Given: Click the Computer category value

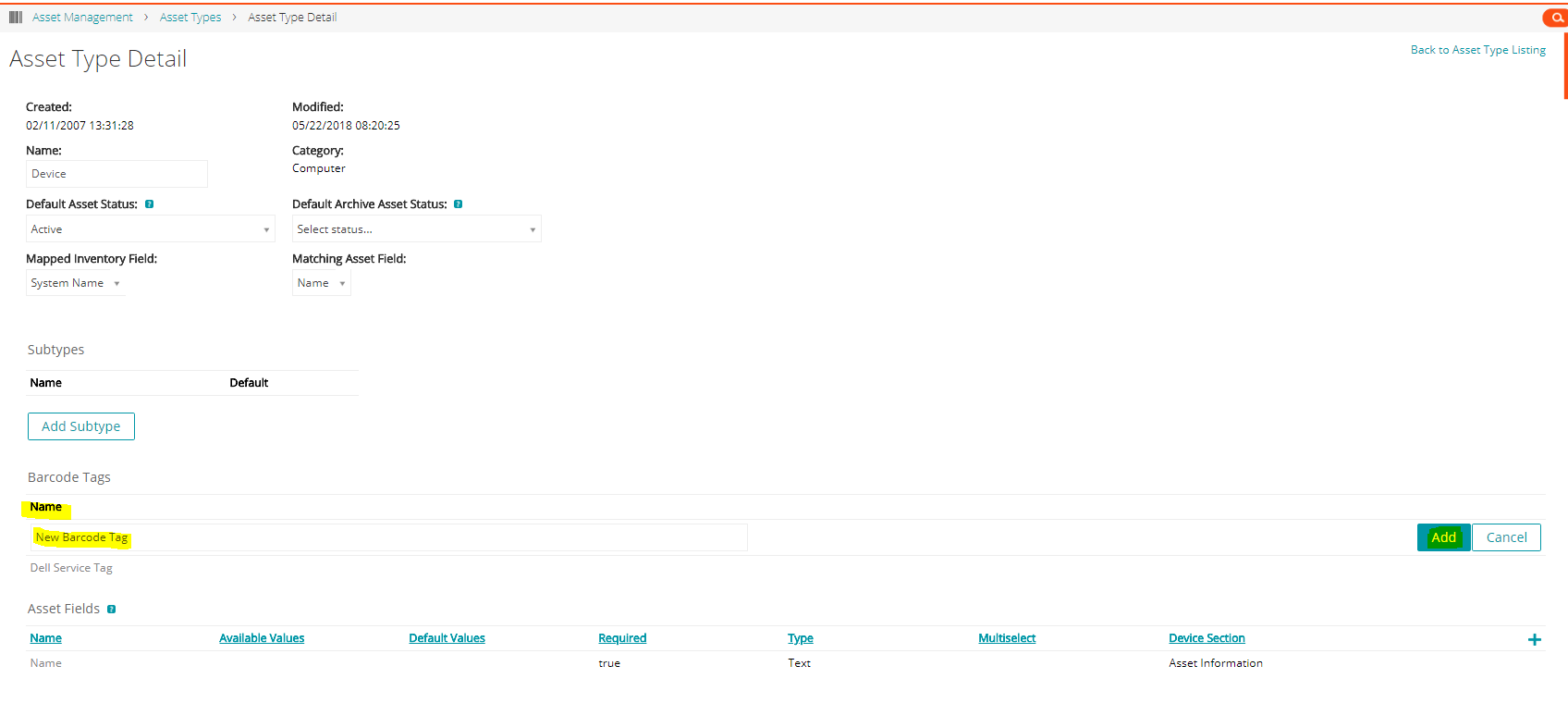Looking at the screenshot, I should [319, 168].
